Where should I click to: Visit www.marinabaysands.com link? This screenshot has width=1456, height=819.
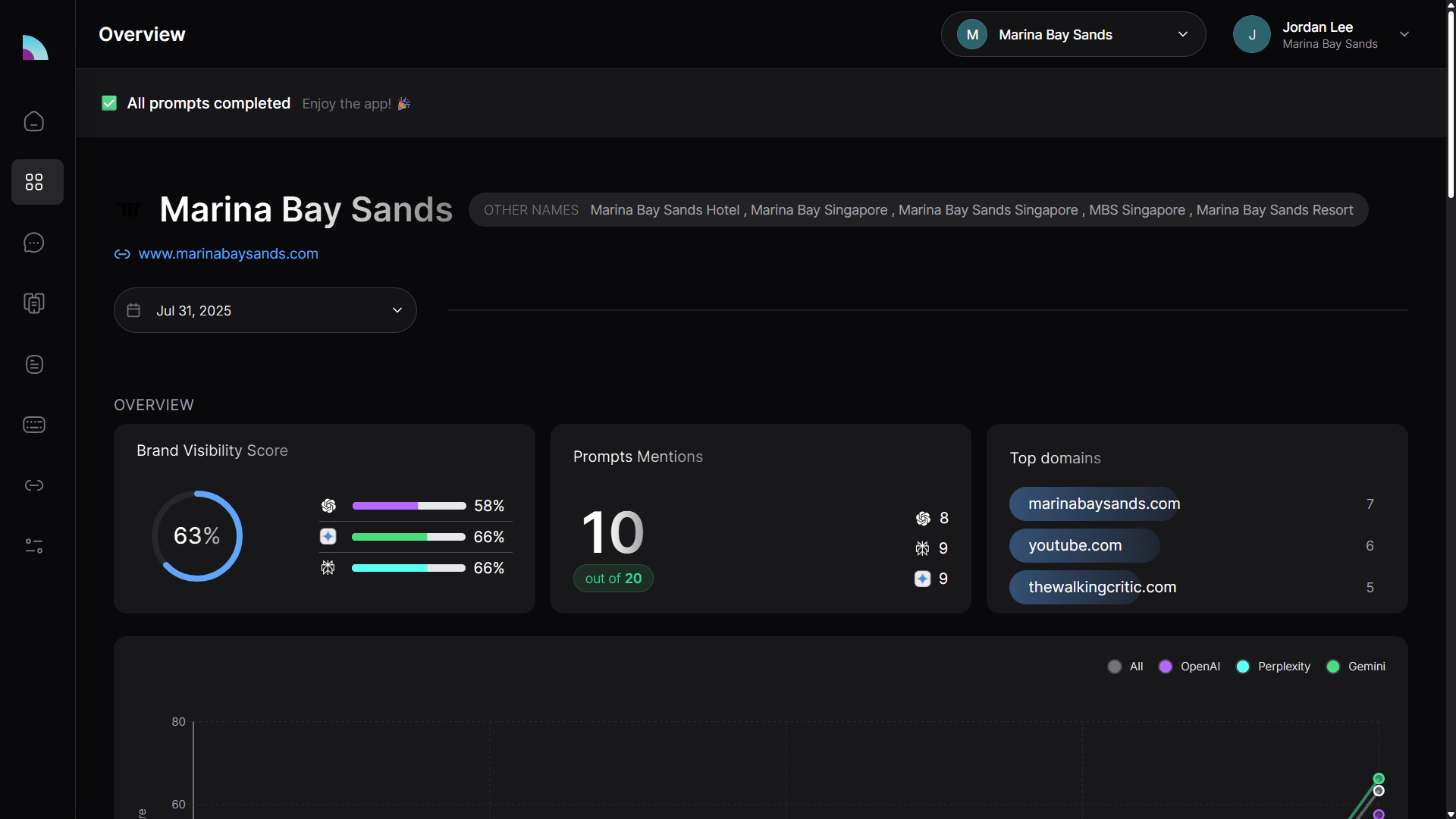(228, 253)
